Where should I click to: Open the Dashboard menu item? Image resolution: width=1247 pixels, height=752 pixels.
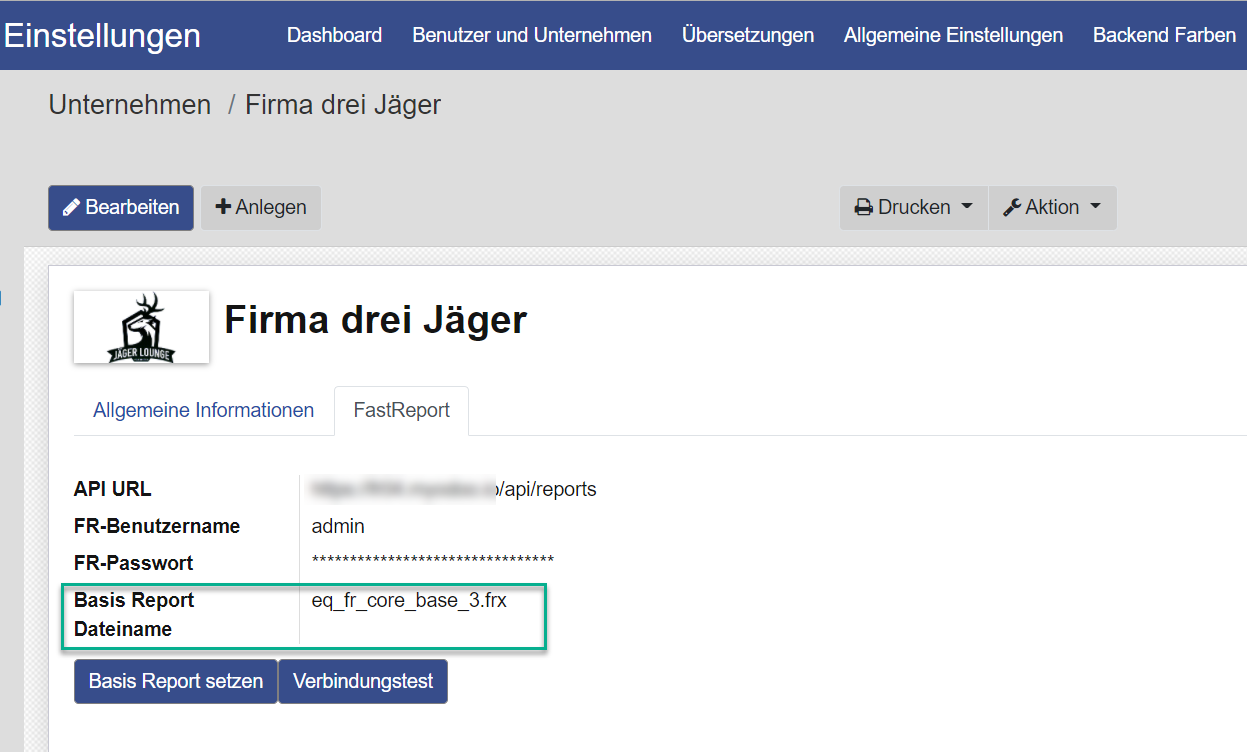(334, 34)
